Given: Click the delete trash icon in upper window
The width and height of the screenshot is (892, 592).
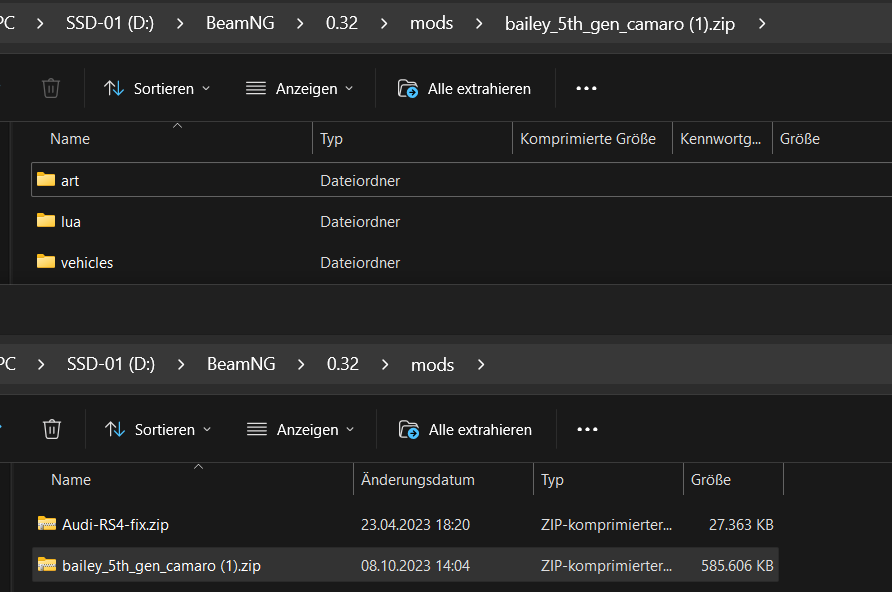Looking at the screenshot, I should coord(51,88).
